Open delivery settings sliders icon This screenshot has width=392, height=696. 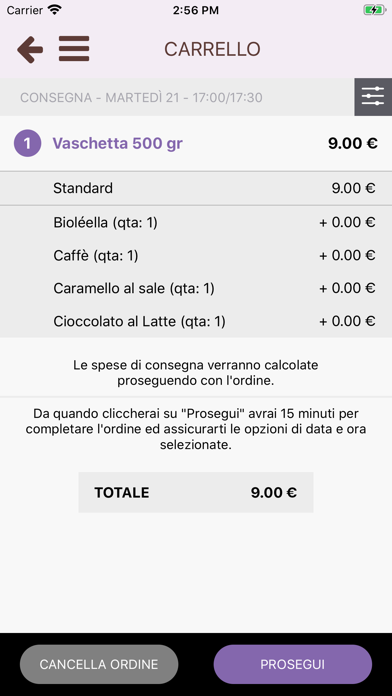[373, 97]
